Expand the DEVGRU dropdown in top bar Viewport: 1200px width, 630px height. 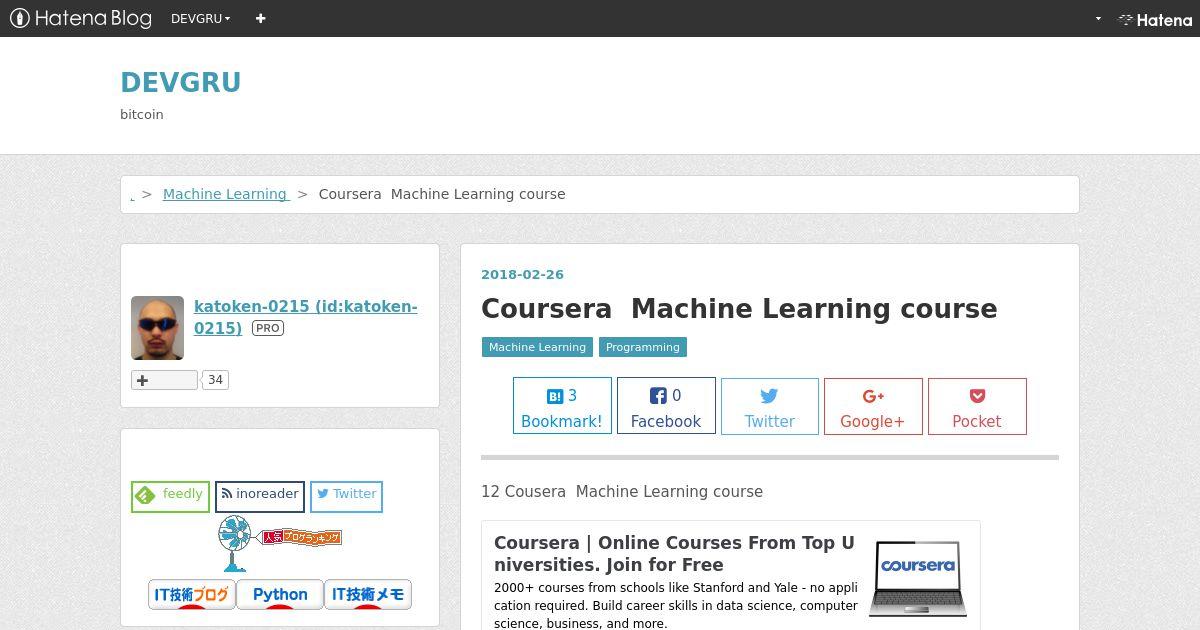201,18
